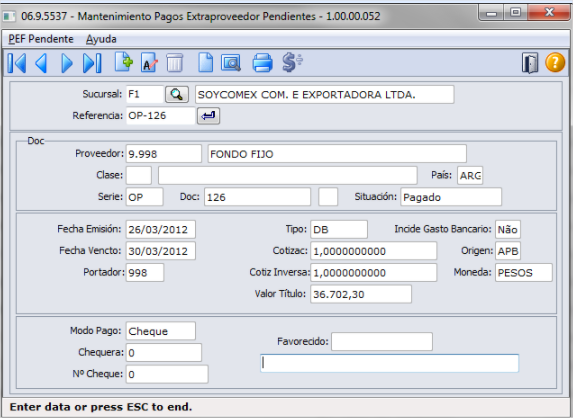Click the Cotiz Inversa value field
573x418 pixels.
[373, 273]
